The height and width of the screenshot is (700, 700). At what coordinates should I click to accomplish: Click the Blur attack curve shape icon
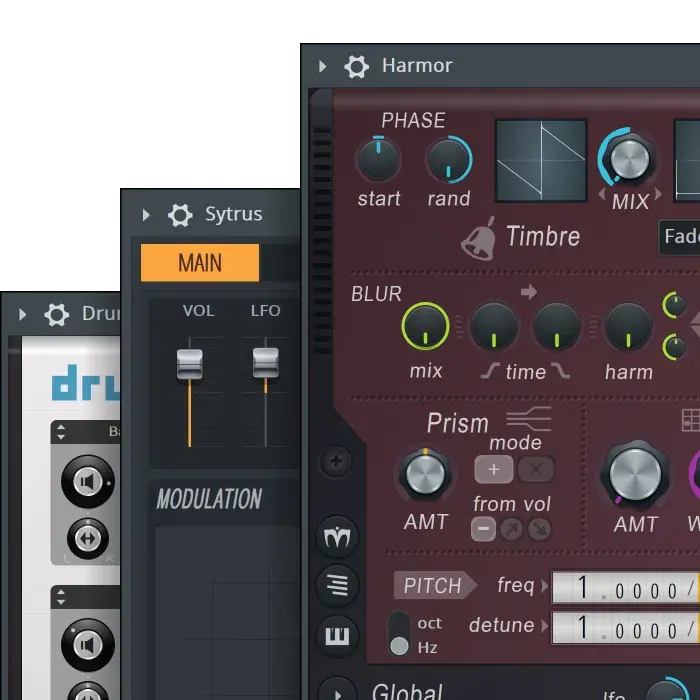click(490, 371)
